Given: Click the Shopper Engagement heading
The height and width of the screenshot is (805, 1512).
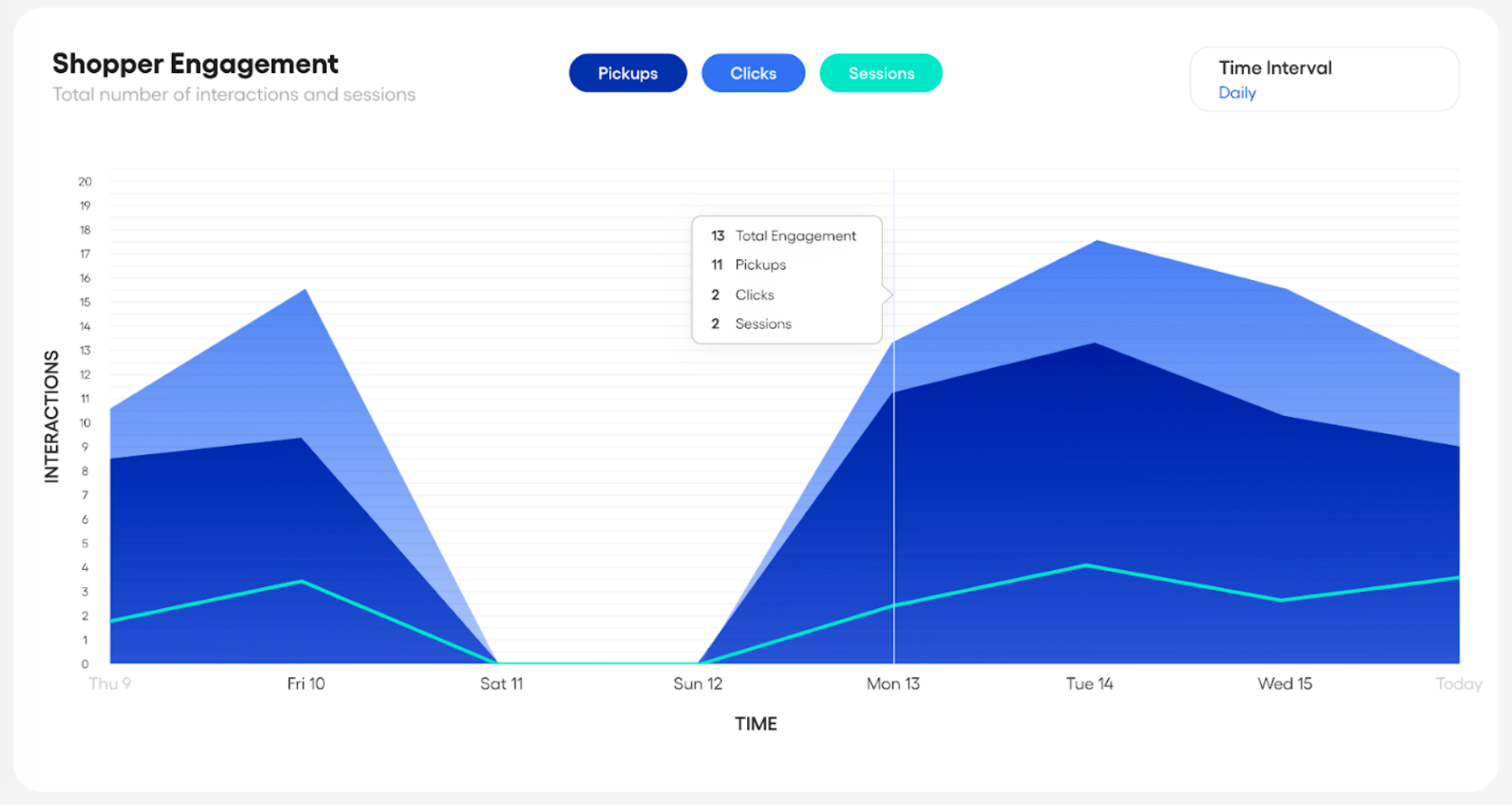Looking at the screenshot, I should pyautogui.click(x=195, y=64).
